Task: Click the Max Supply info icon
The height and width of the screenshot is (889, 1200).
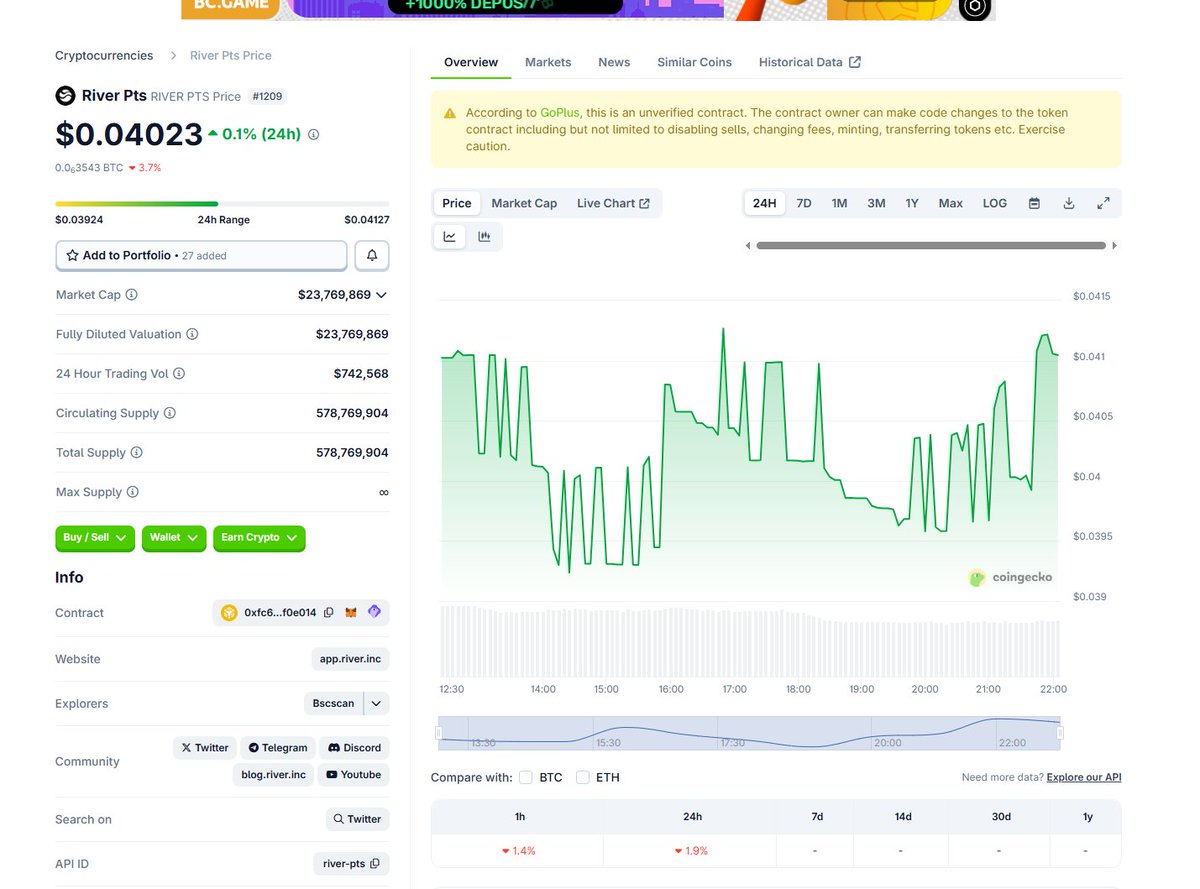Action: click(x=133, y=492)
